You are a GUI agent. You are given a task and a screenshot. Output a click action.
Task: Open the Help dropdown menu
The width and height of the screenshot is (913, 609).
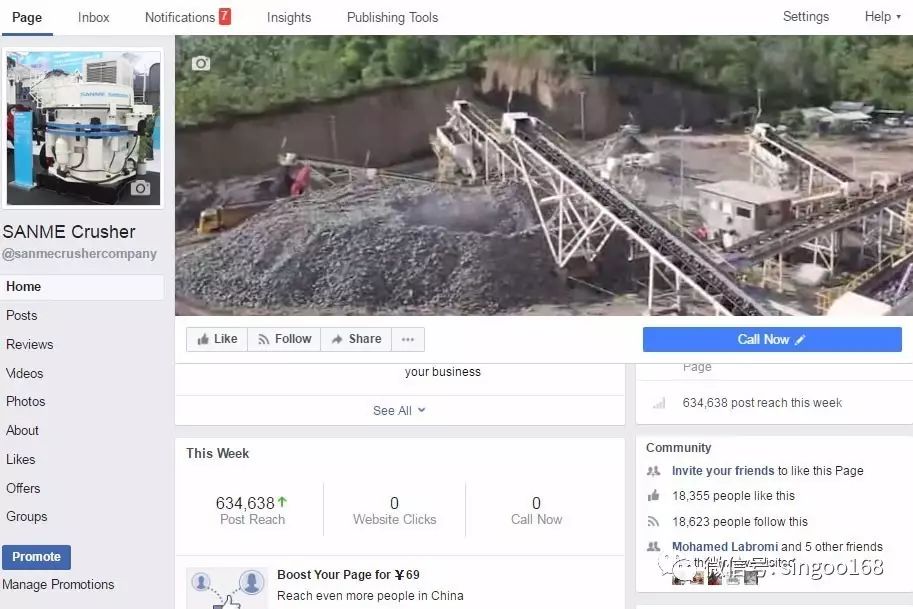[882, 17]
